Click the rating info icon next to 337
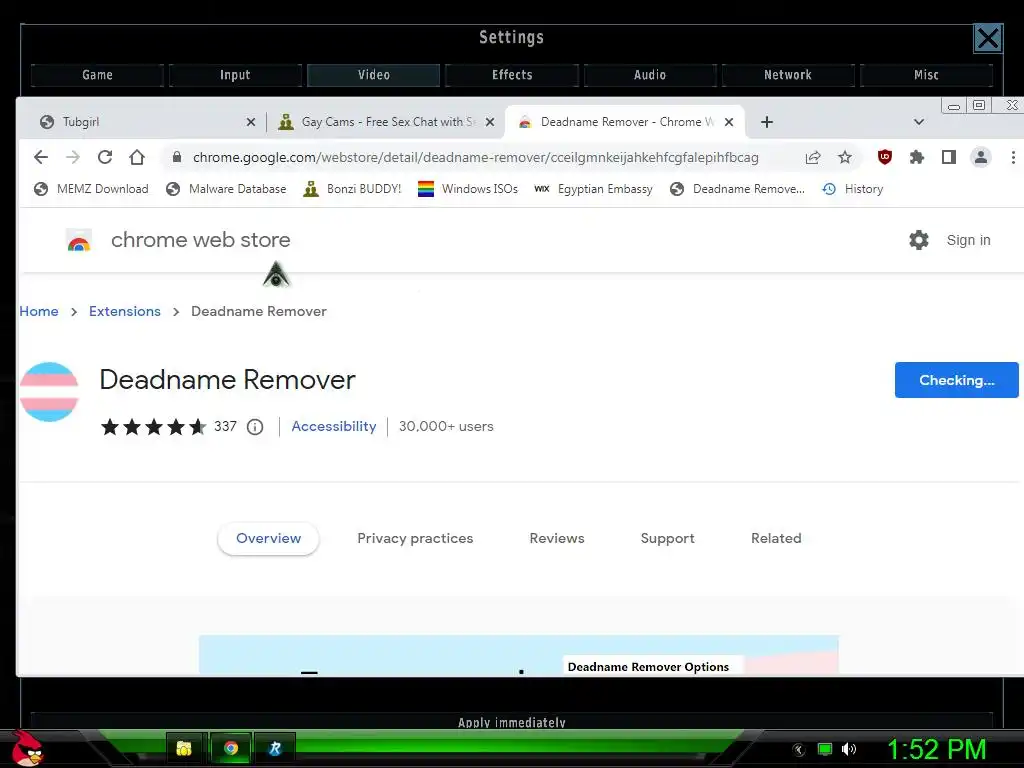Image resolution: width=1024 pixels, height=768 pixels. pos(255,427)
